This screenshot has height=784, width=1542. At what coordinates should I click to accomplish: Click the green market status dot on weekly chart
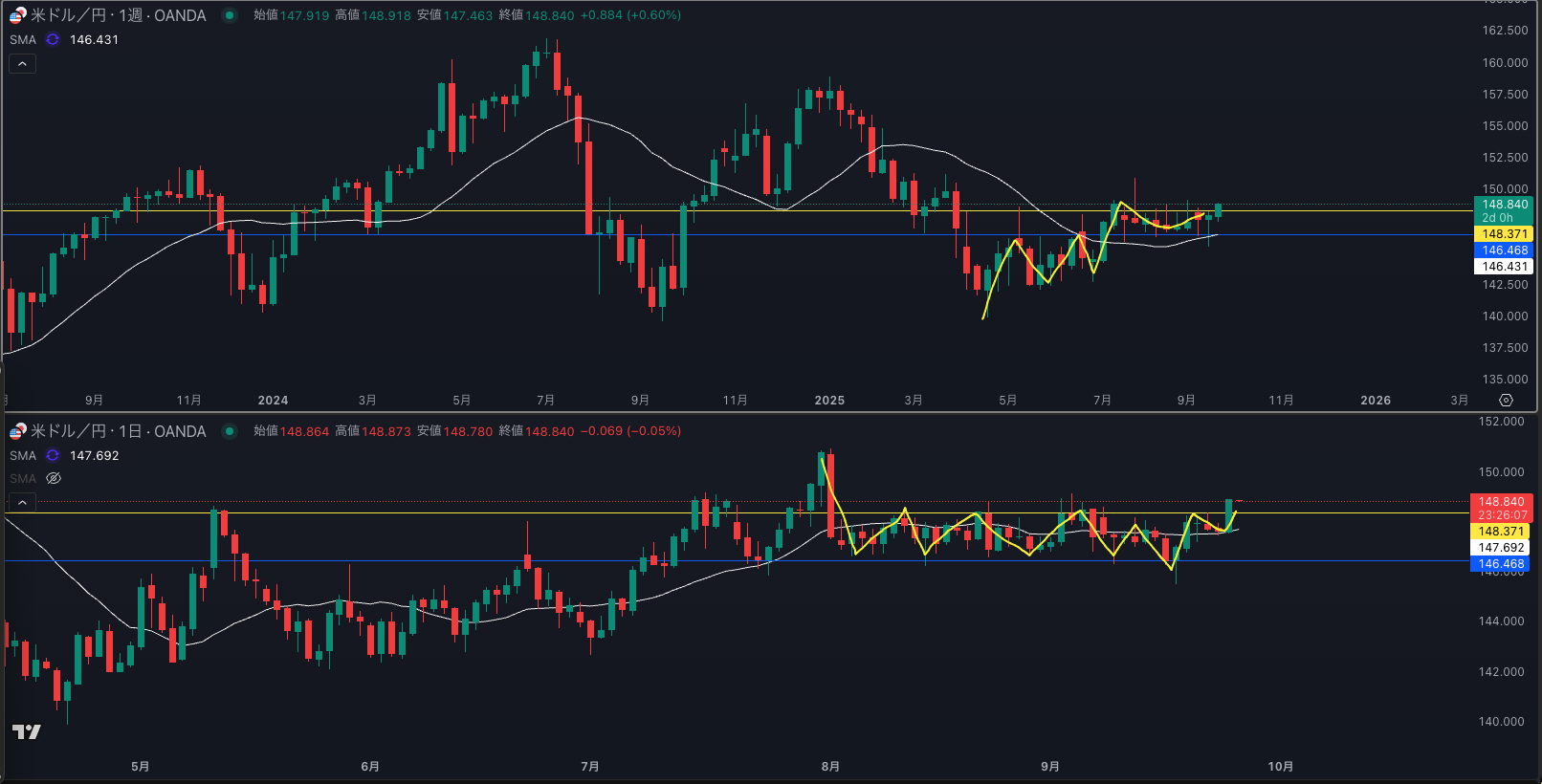pos(230,15)
